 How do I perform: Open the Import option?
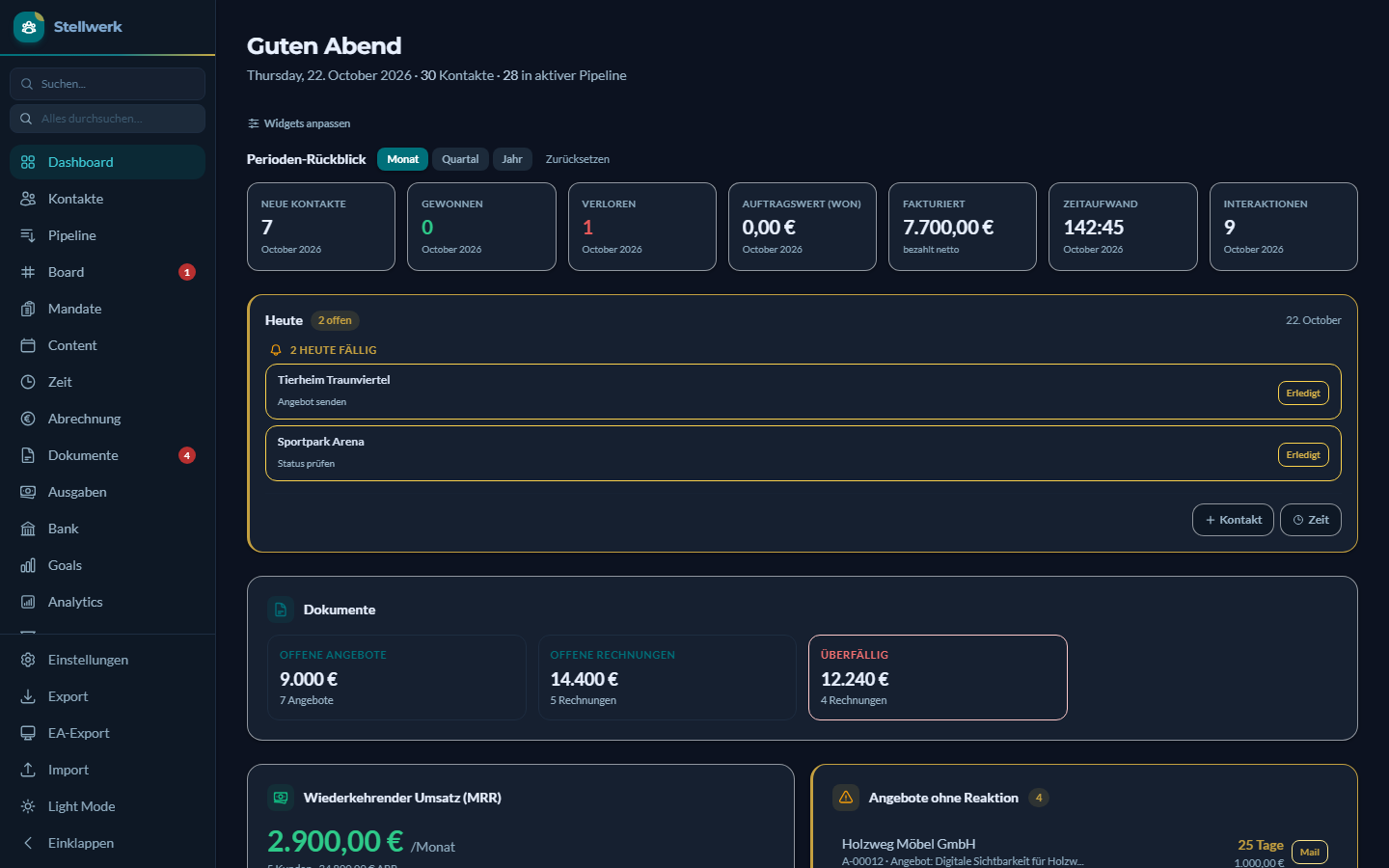tap(107, 770)
